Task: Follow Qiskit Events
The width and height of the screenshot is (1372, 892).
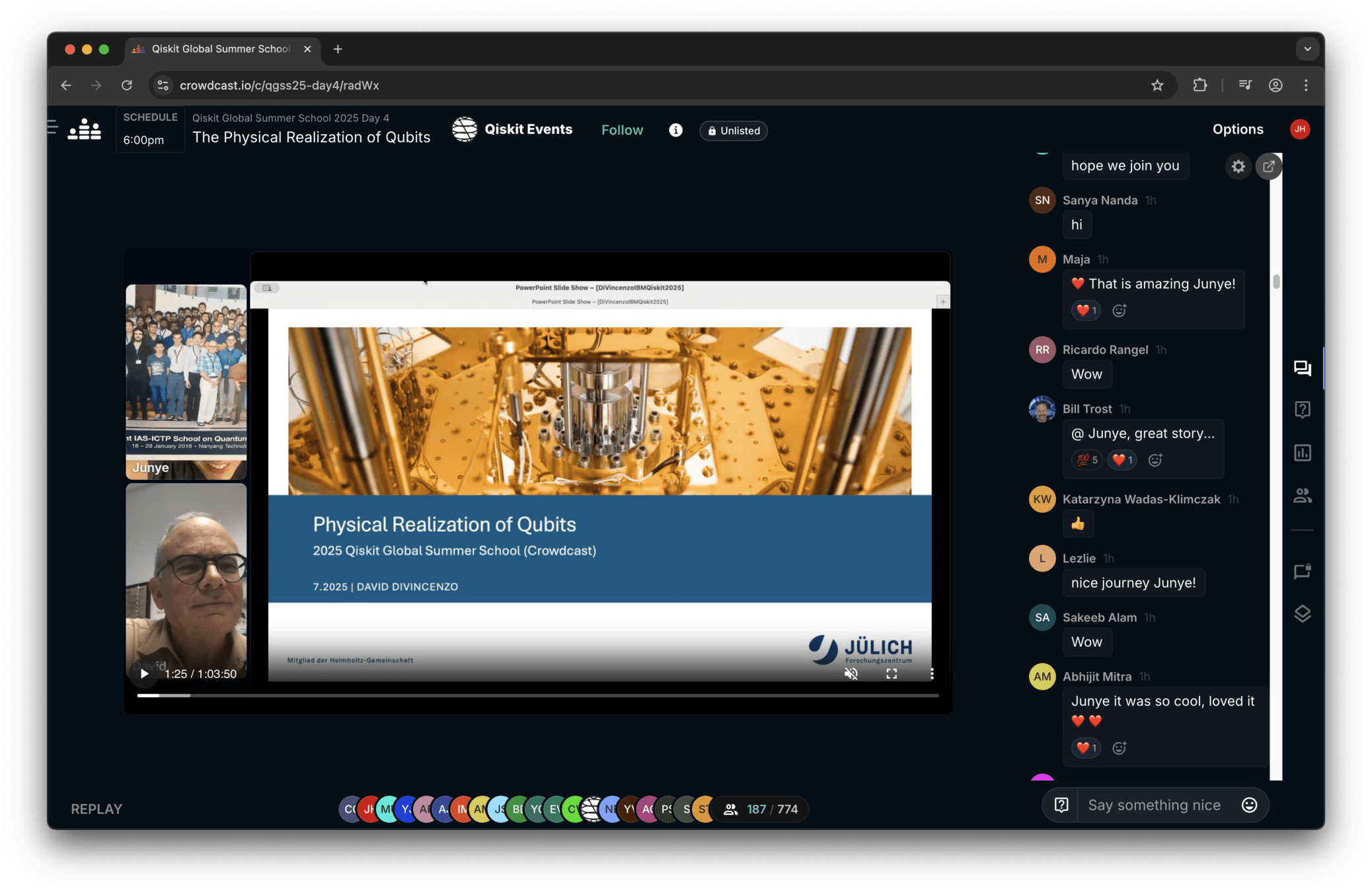Action: pyautogui.click(x=622, y=130)
